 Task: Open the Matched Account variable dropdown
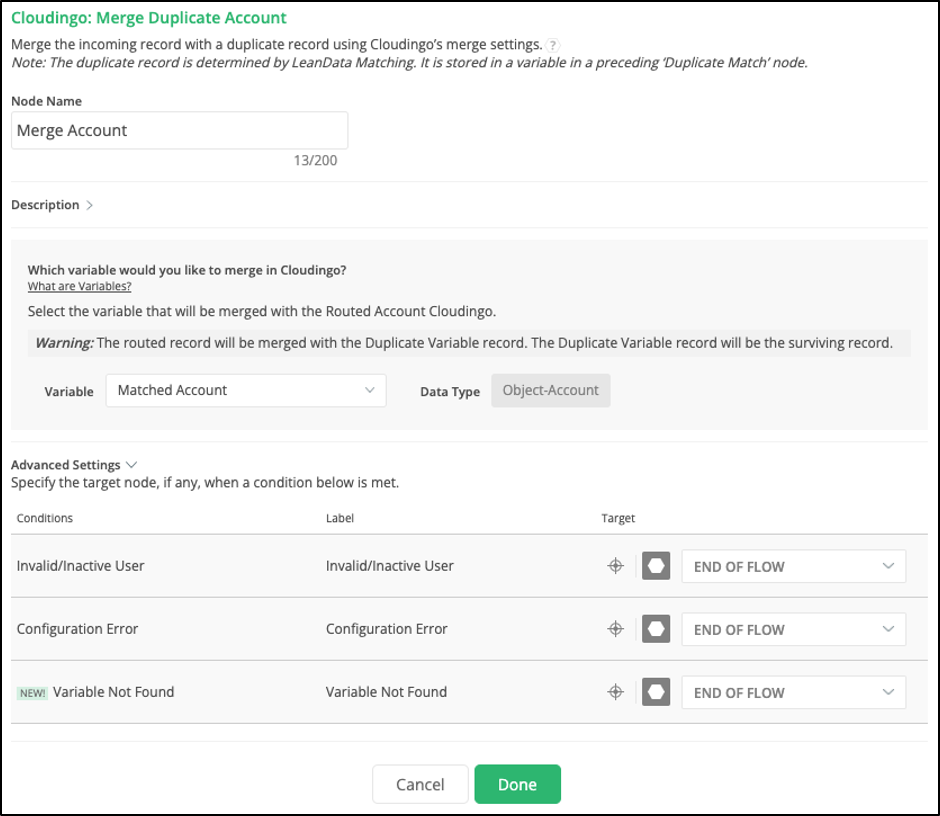246,390
